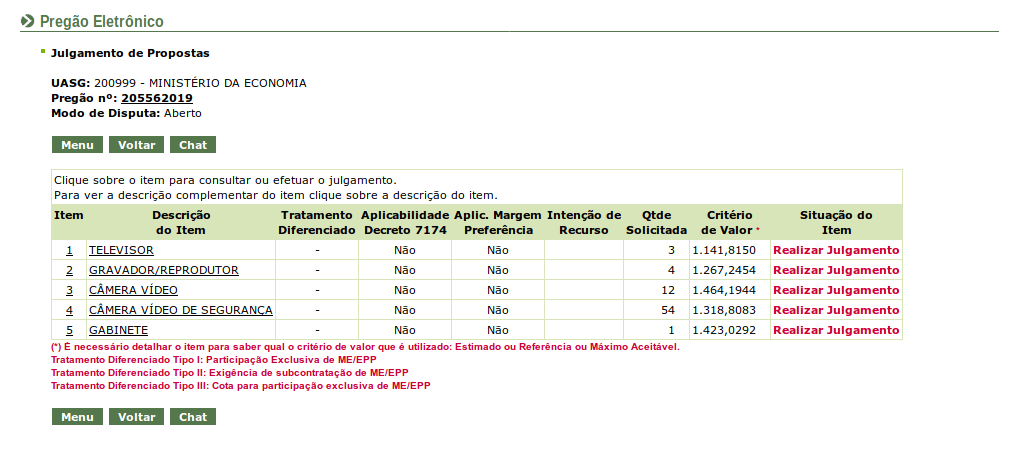Click the Intenção de Recurso column header
Image resolution: width=1019 pixels, height=459 pixels.
(x=584, y=222)
